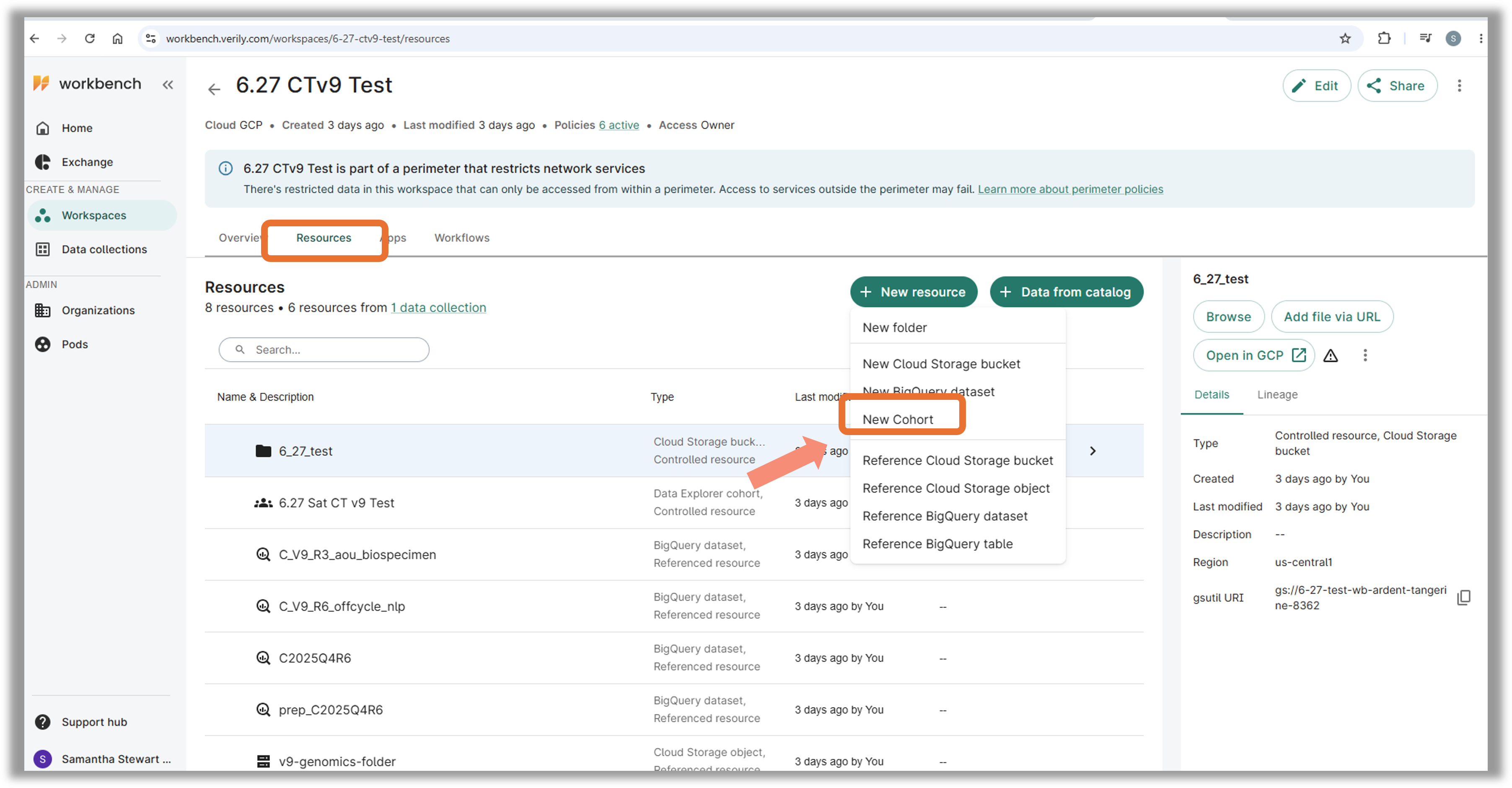Select New Cohort from the menu
This screenshot has width=1512, height=788.
point(898,419)
